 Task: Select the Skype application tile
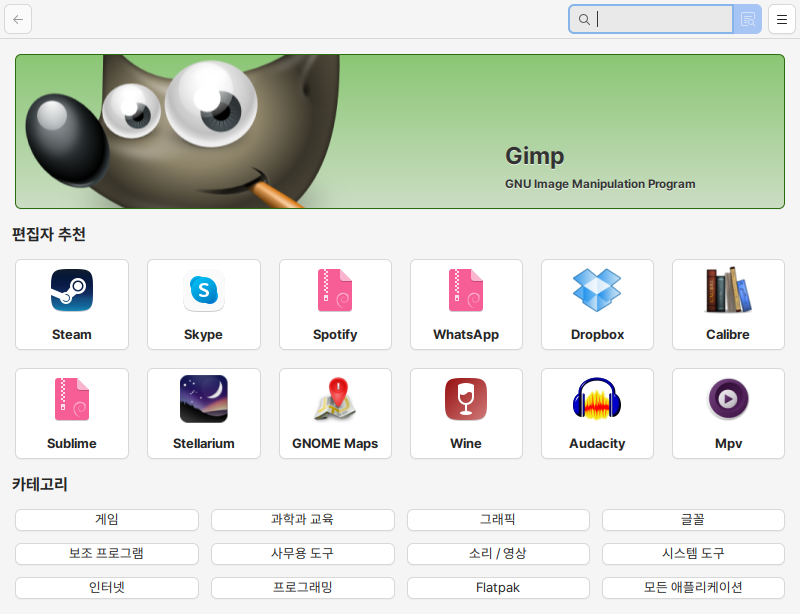204,304
